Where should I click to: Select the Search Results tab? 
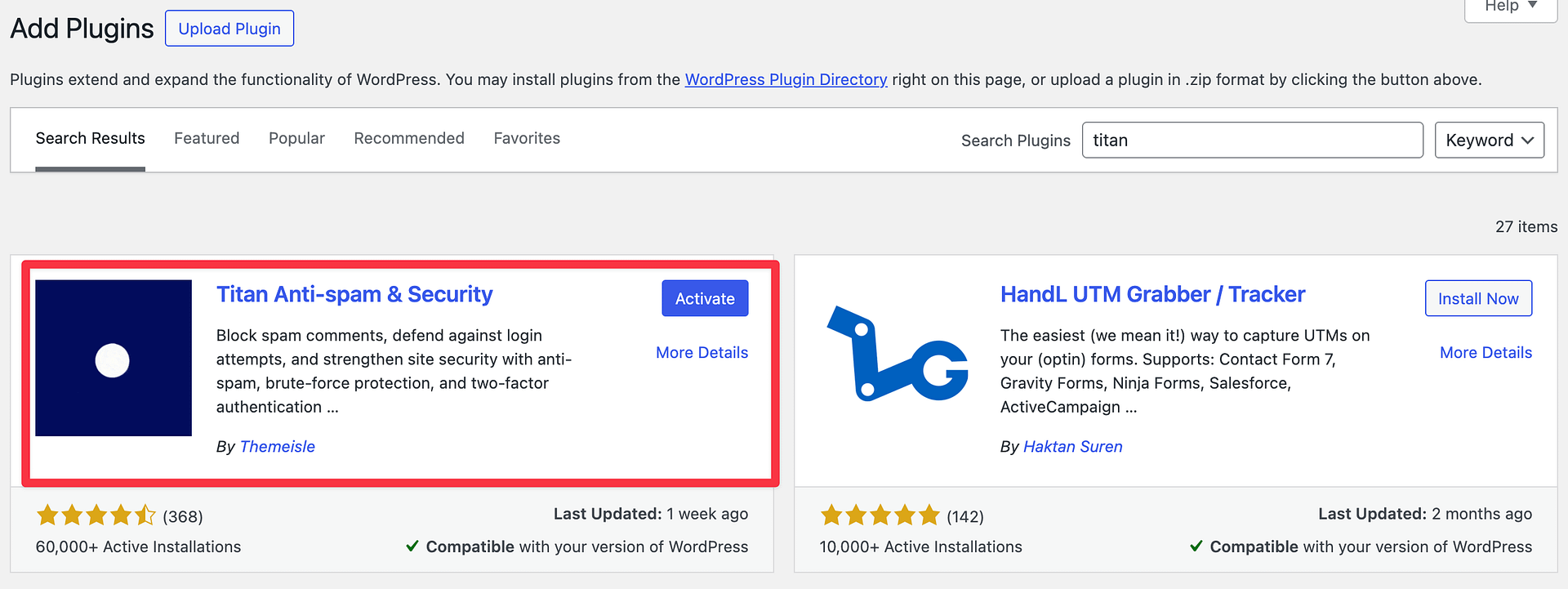point(90,138)
